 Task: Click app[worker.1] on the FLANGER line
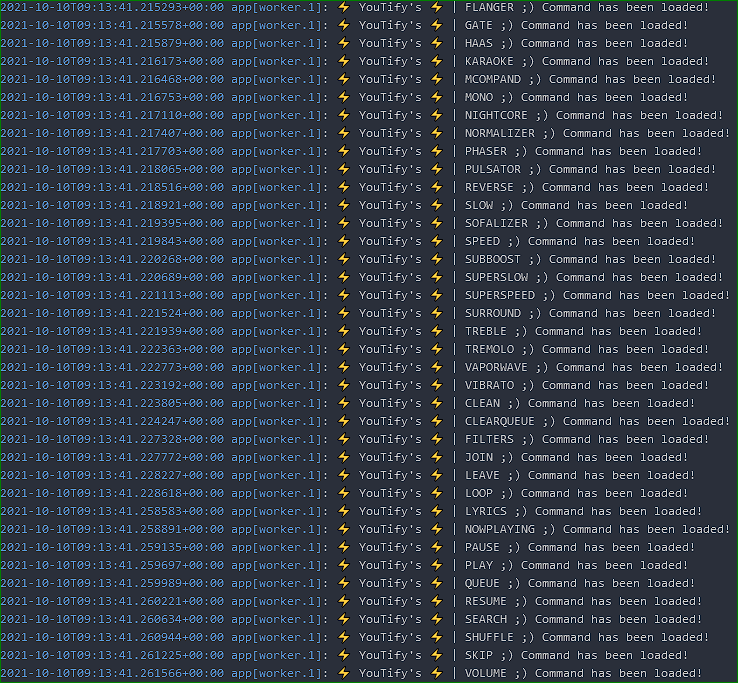coord(280,8)
